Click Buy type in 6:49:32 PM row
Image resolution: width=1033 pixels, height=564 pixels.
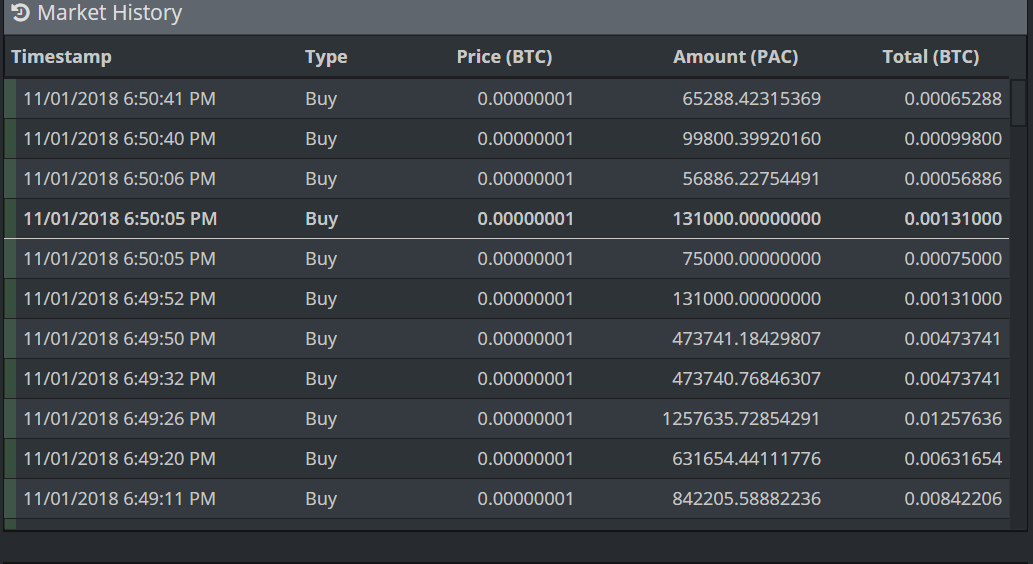pos(321,379)
